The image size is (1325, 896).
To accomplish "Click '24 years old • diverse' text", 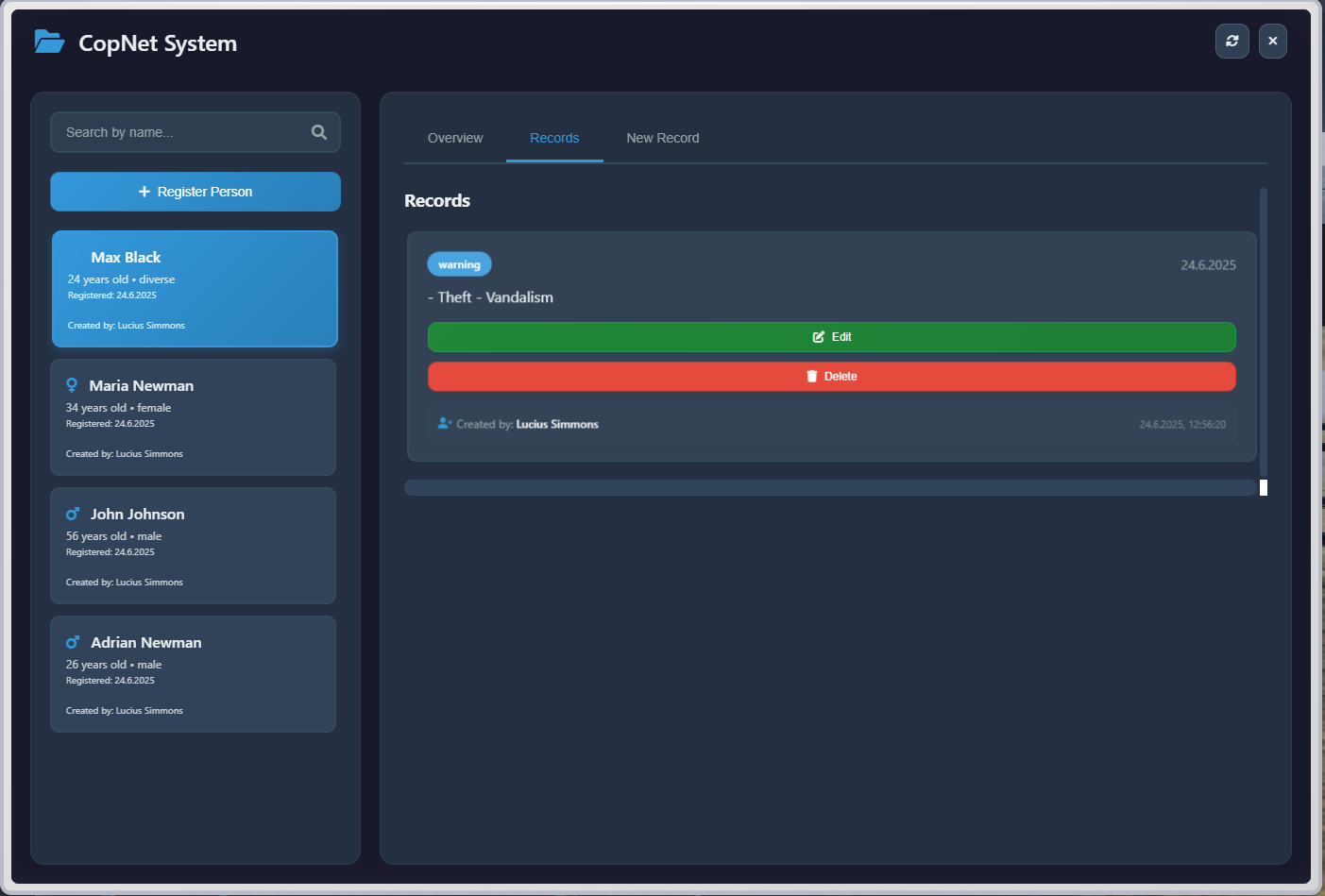I will [121, 279].
